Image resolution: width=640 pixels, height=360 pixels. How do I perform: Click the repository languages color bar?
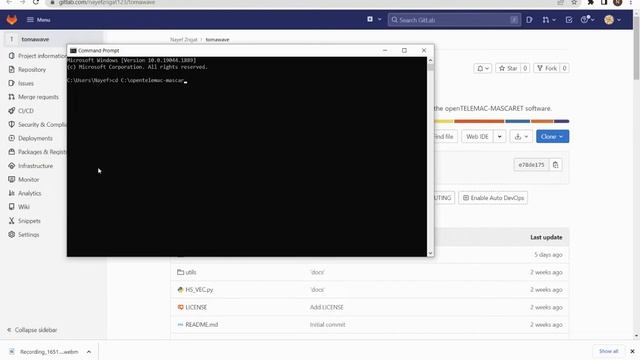point(502,121)
